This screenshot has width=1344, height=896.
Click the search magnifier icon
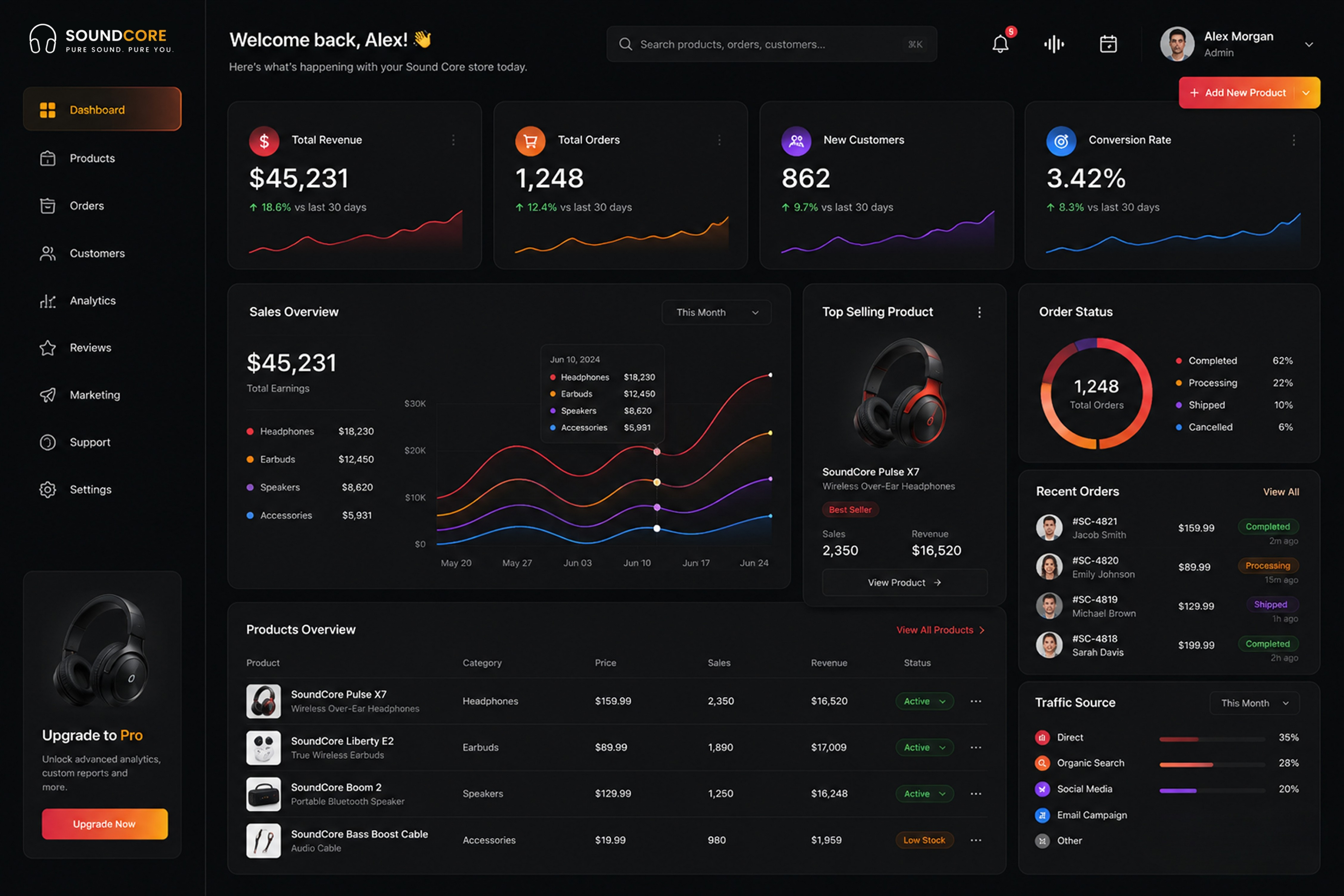coord(626,44)
